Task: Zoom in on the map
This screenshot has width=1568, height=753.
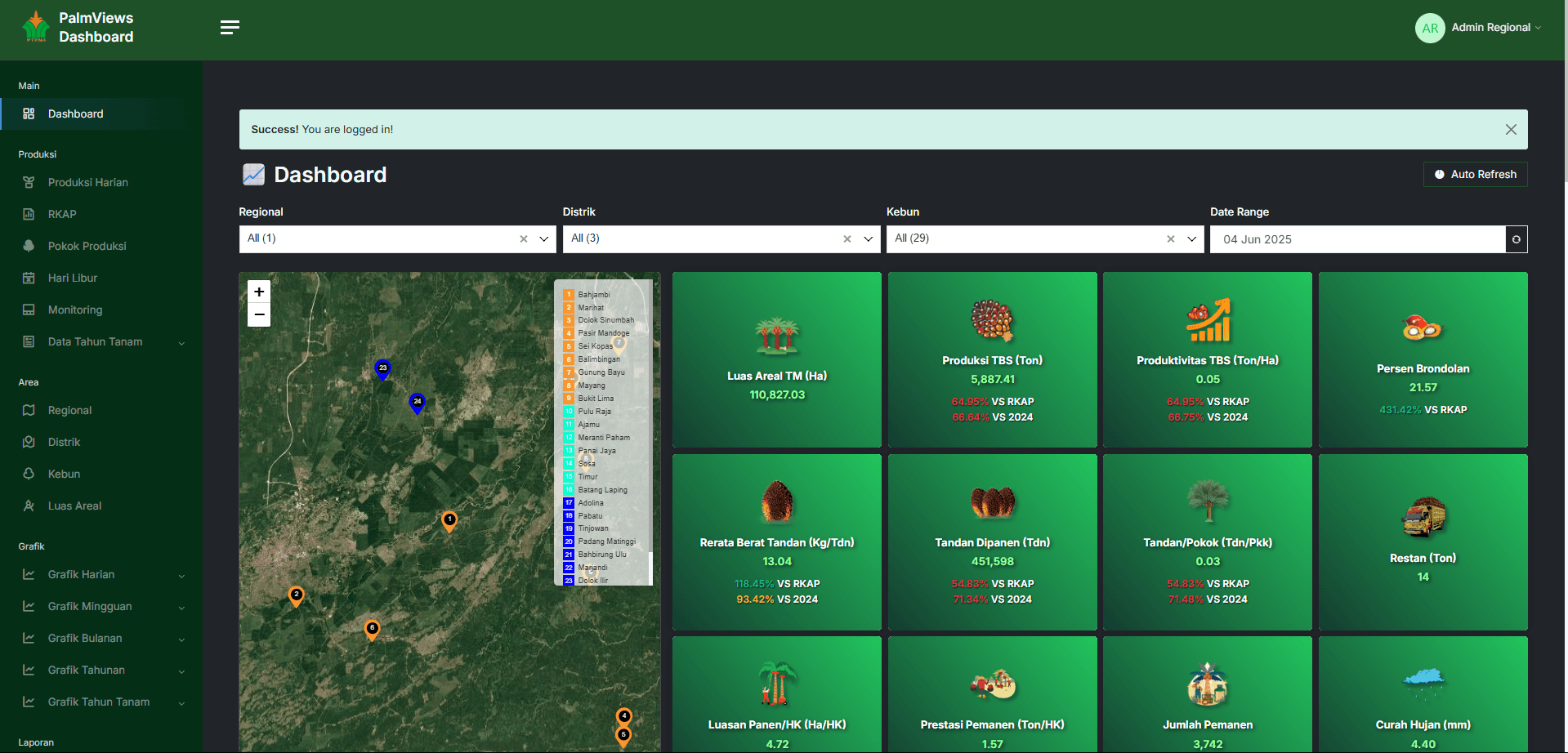Action: pyautogui.click(x=258, y=292)
